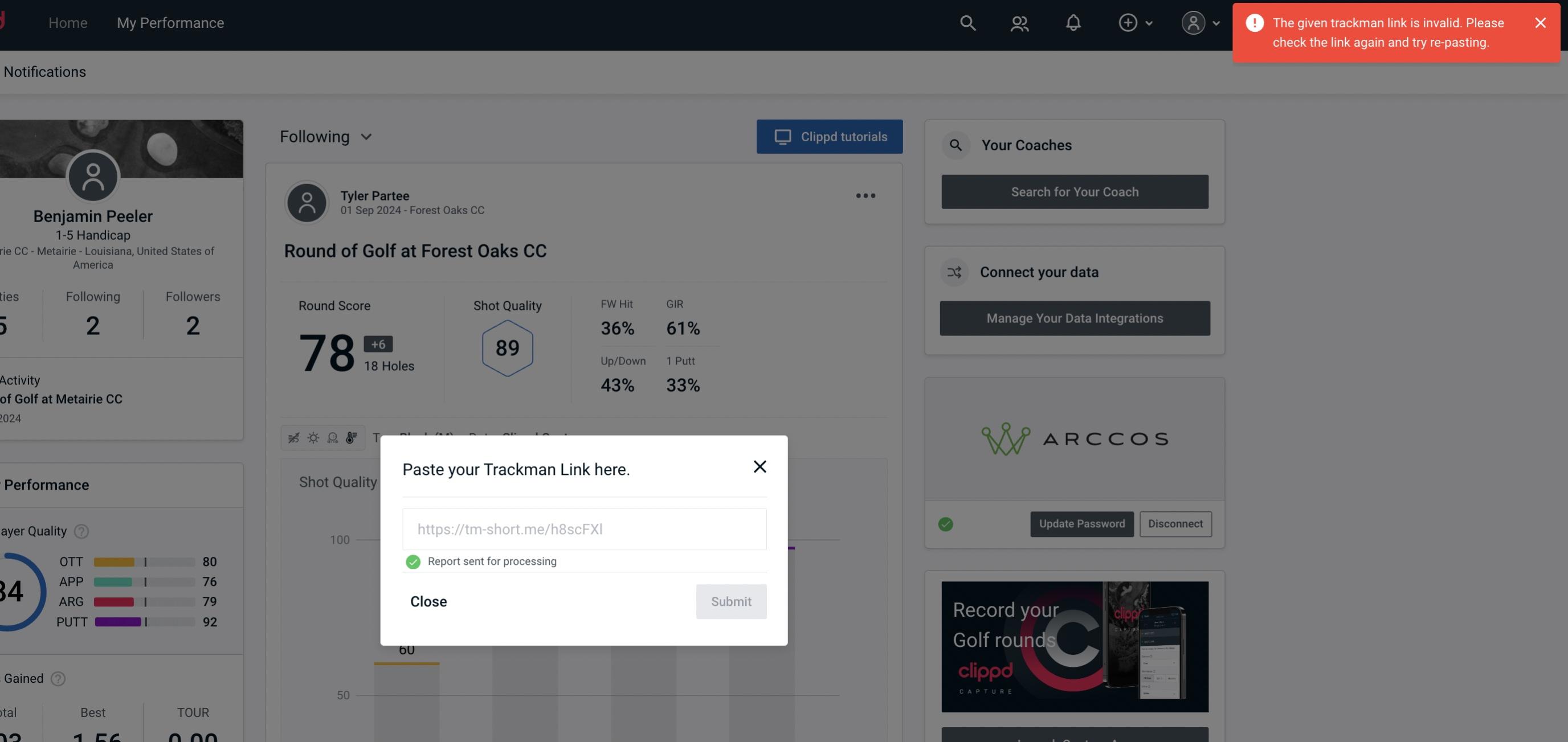
Task: Expand the add content dropdown arrow
Action: 1149,22
